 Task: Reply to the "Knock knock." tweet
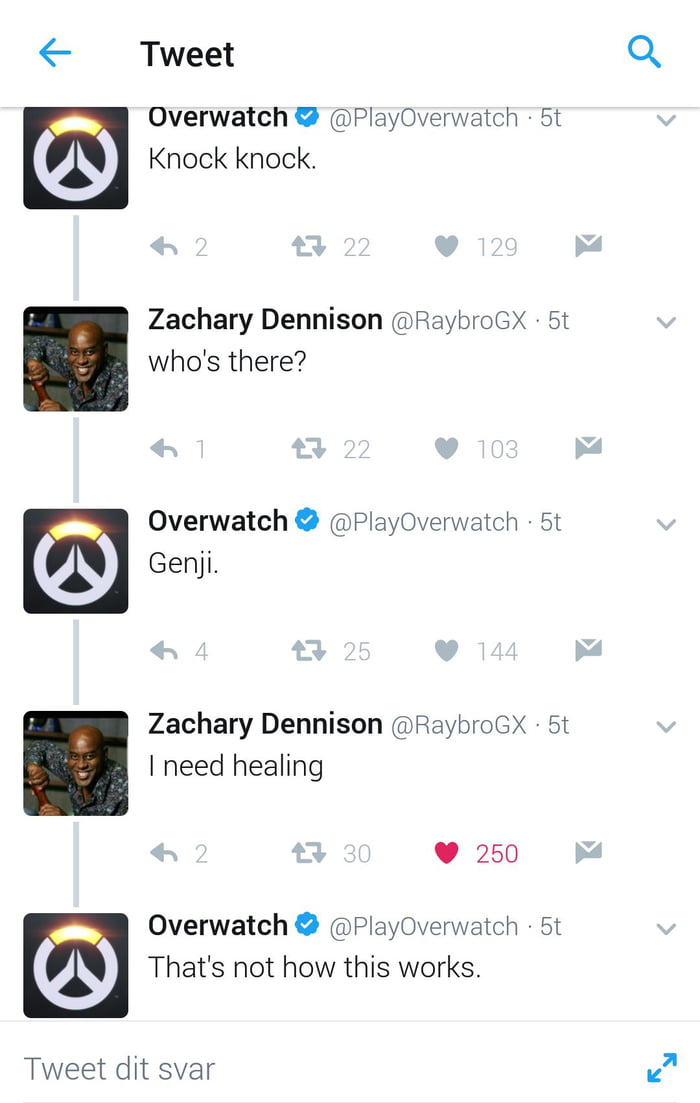tap(164, 246)
